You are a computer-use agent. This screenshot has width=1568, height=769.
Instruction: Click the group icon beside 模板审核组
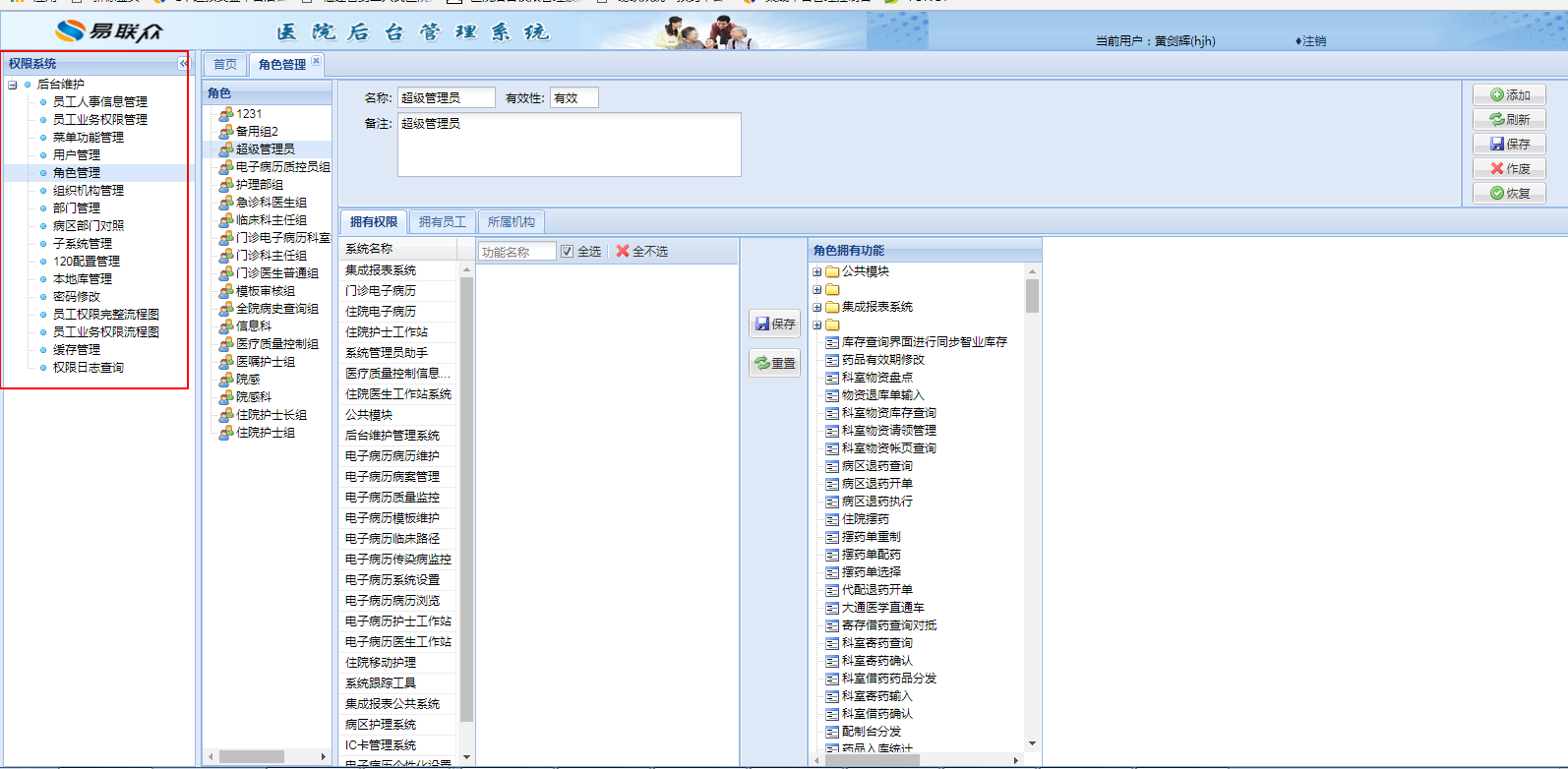coord(225,291)
